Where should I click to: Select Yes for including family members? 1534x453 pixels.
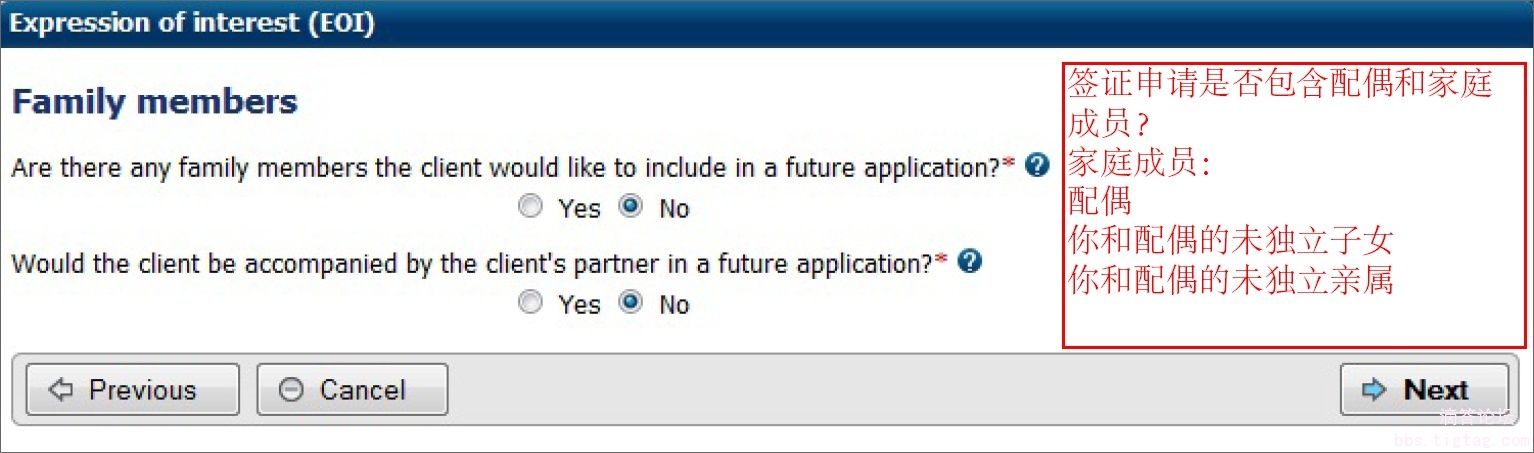(x=531, y=207)
